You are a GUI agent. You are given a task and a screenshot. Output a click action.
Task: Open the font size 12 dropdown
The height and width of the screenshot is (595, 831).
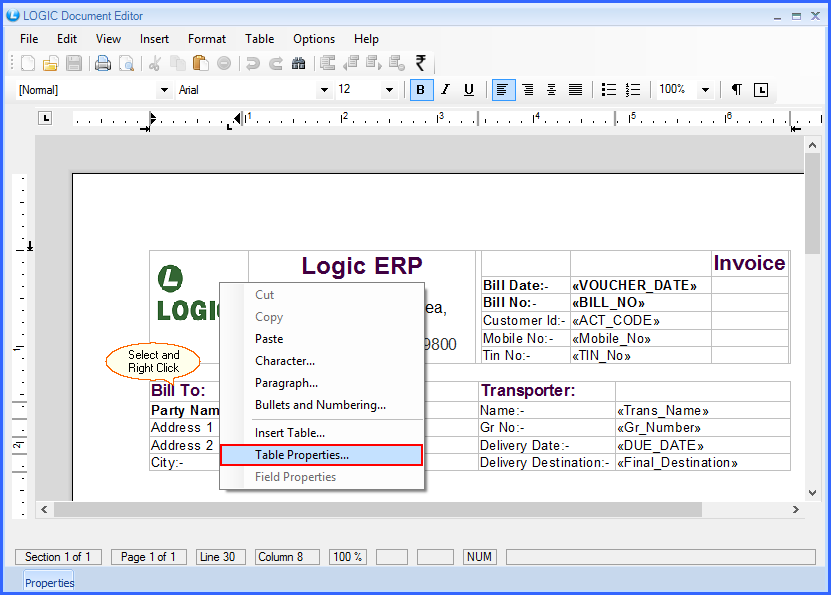390,90
